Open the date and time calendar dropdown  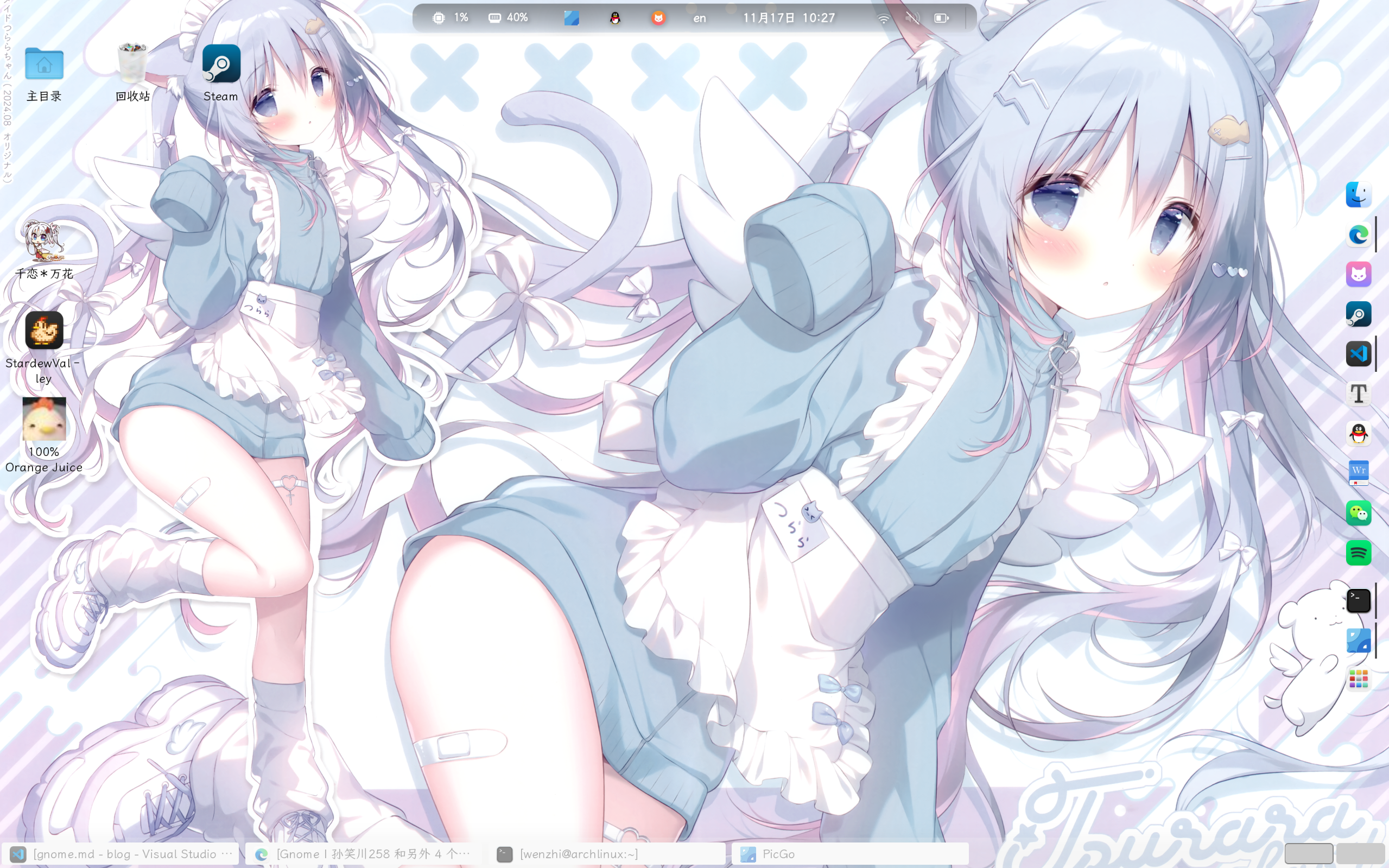789,18
